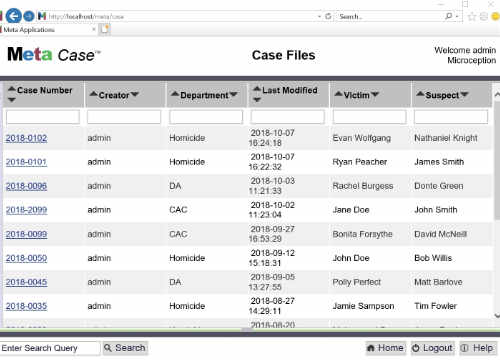Image resolution: width=500 pixels, height=360 pixels.
Task: Click the Help button
Action: click(x=477, y=348)
